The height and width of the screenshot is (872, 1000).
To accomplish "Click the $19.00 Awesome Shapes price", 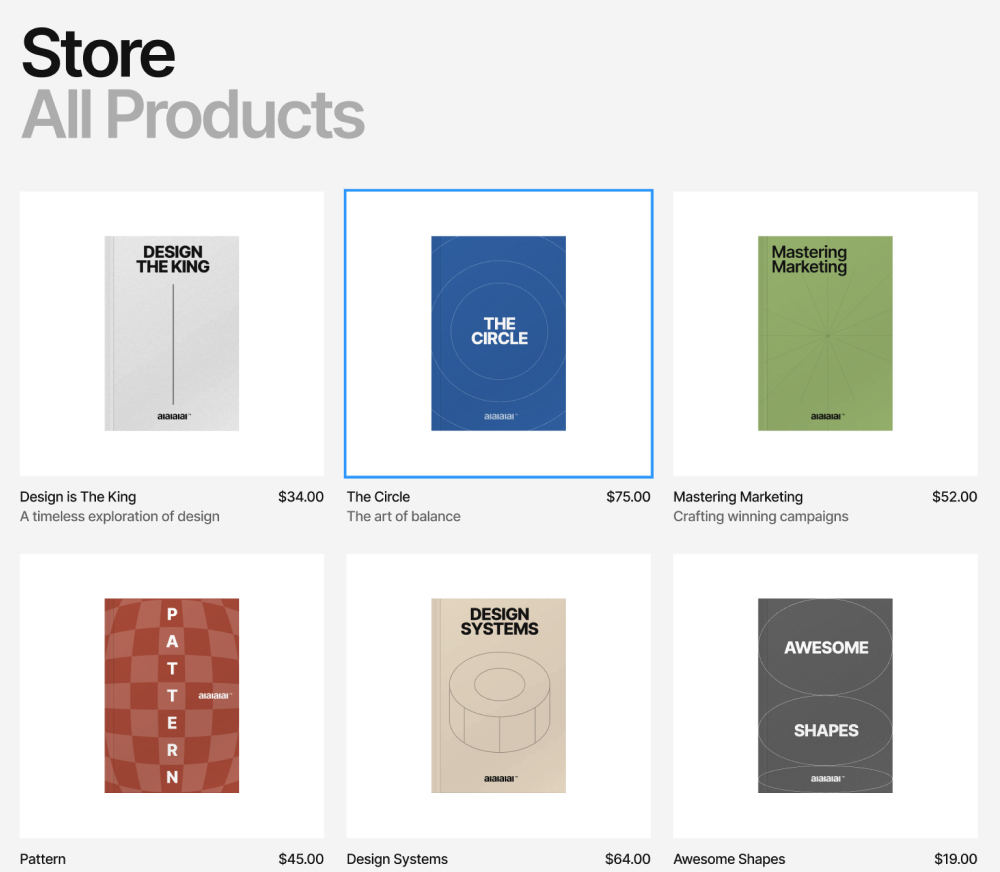I will [955, 859].
